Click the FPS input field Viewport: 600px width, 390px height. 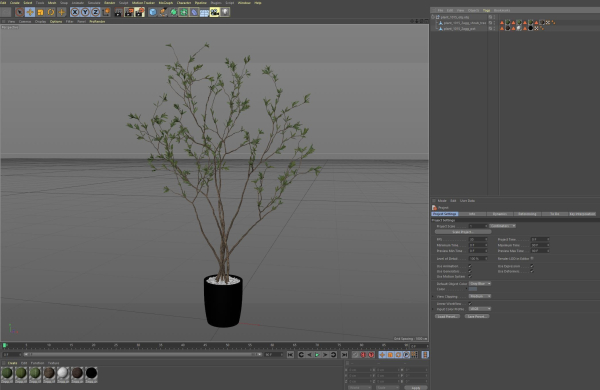(478, 240)
